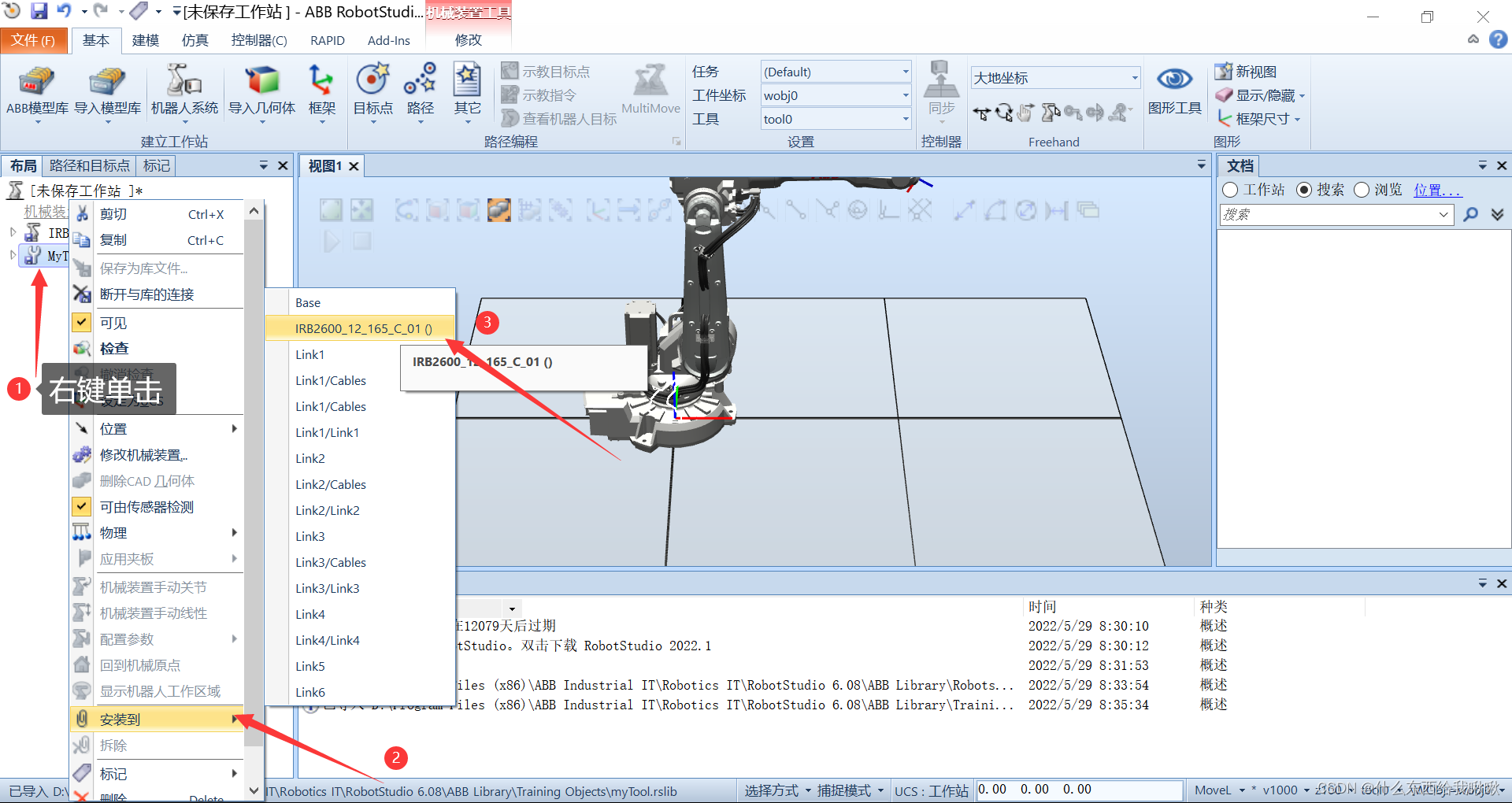Open the 修改 modify tab

468,40
